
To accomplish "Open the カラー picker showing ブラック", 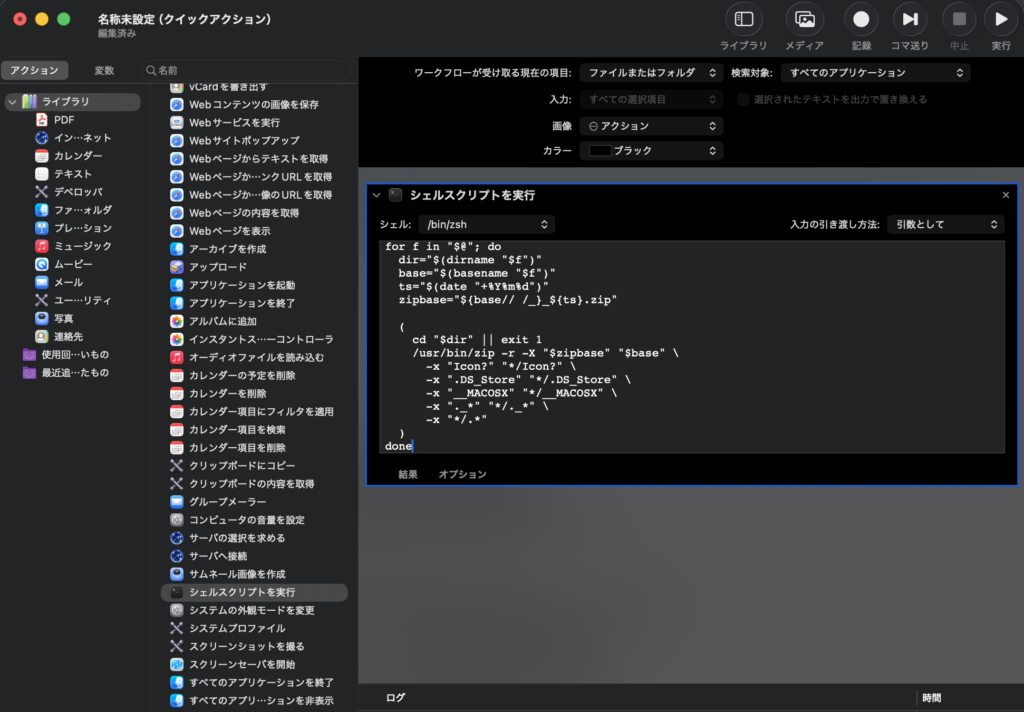I will click(651, 150).
